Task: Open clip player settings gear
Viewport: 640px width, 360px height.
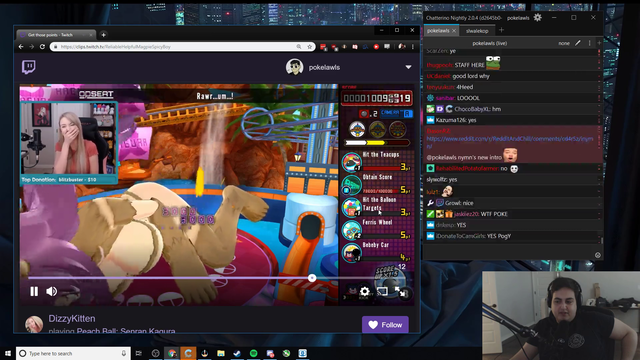Action: tap(364, 291)
